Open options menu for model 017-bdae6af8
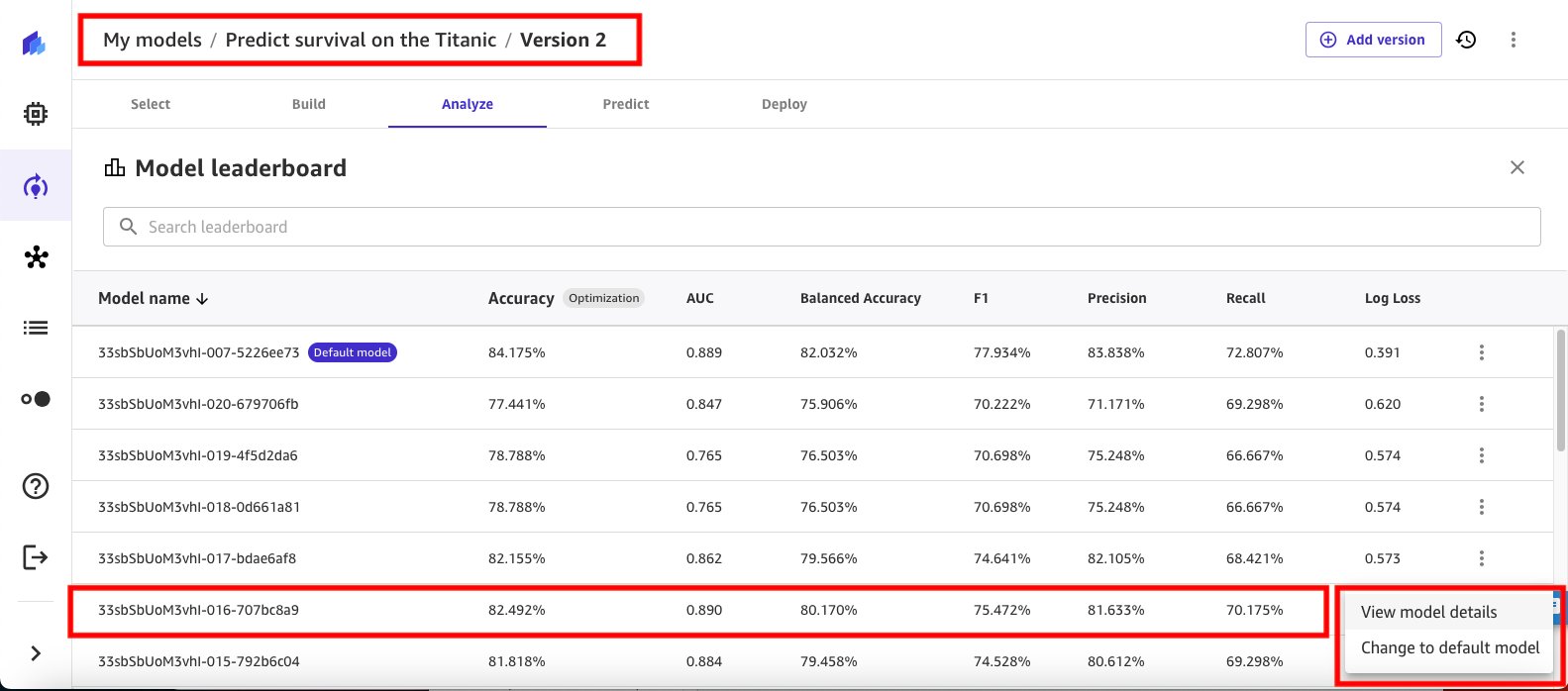This screenshot has width=1568, height=691. (1482, 558)
